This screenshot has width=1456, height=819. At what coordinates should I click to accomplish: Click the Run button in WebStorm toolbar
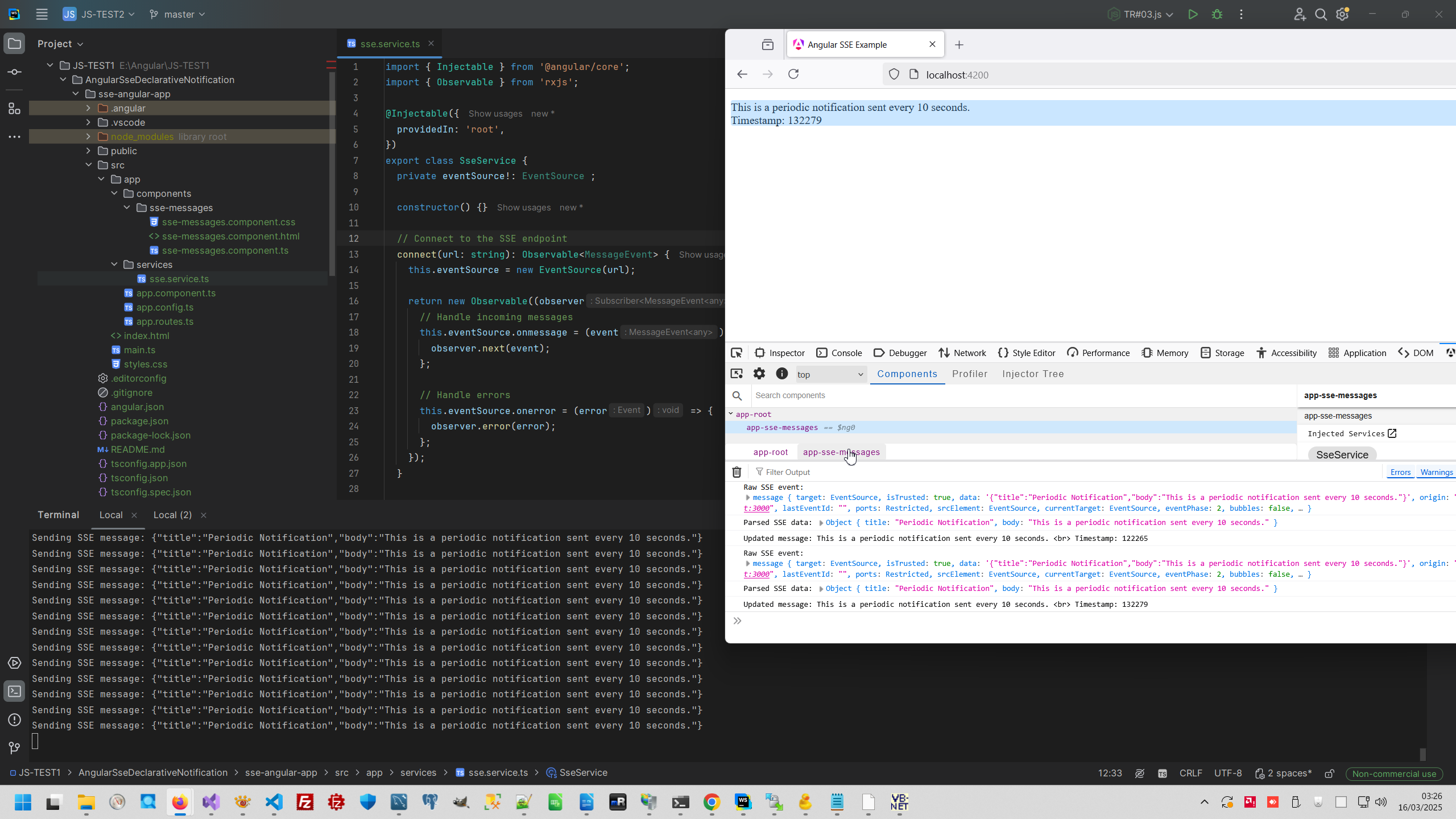click(x=1193, y=14)
